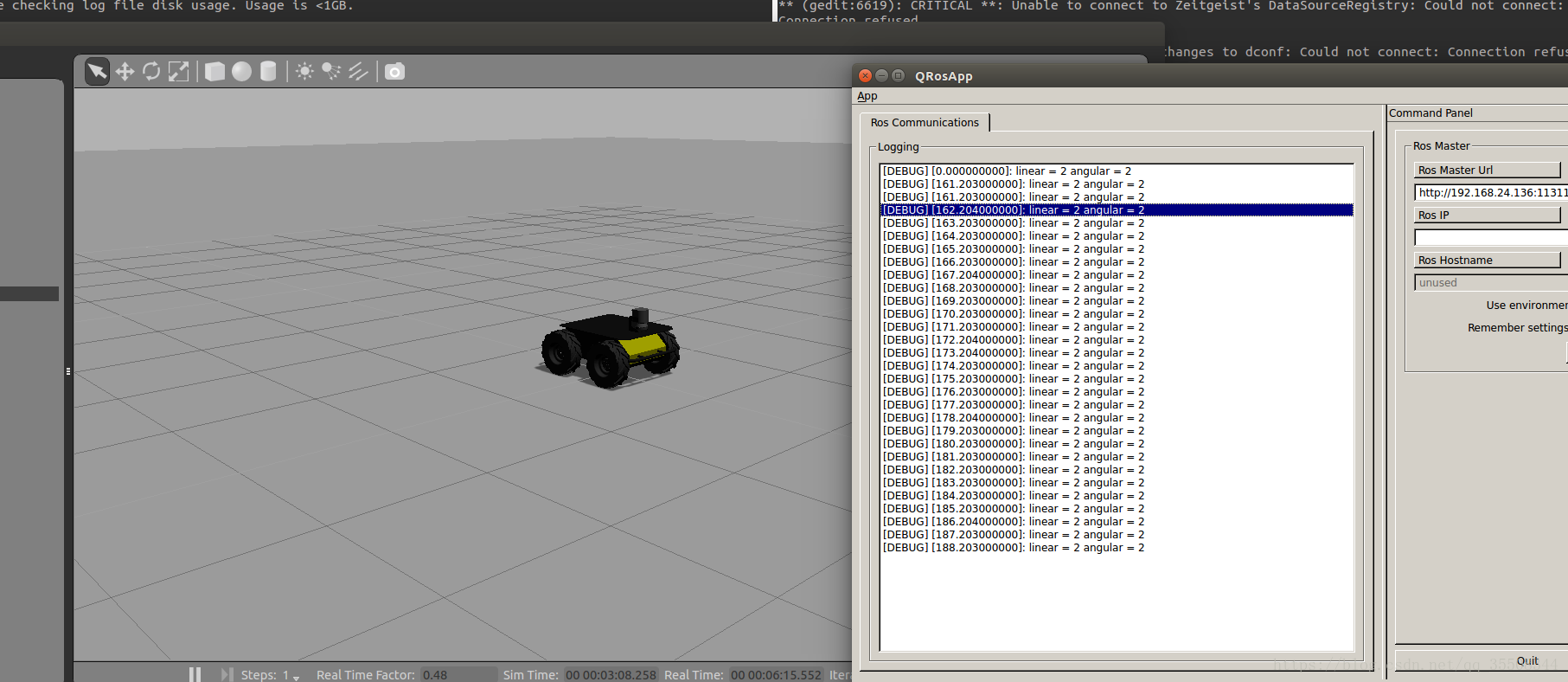Insert a sphere shape

click(241, 71)
